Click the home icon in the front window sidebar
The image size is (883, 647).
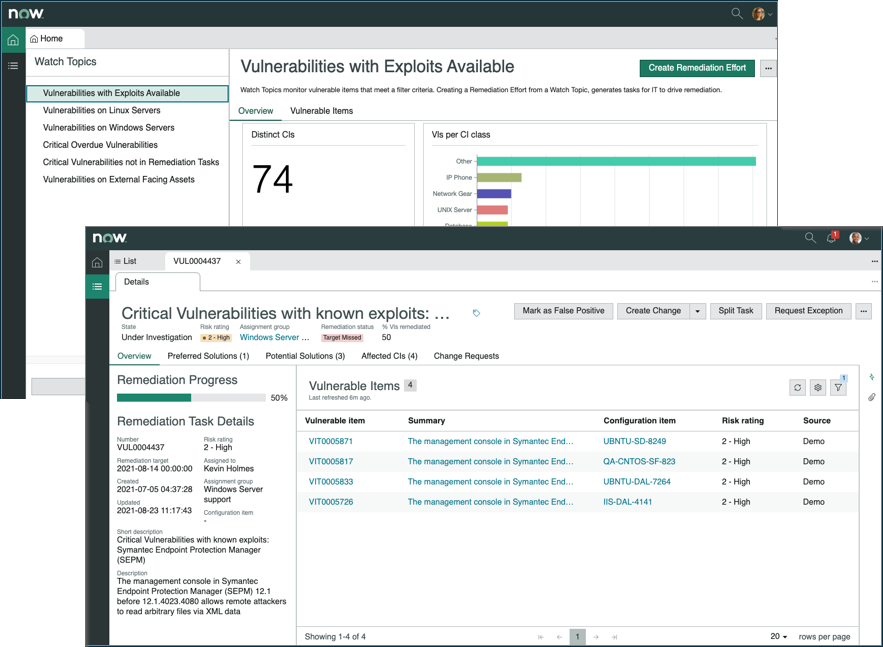point(97,262)
